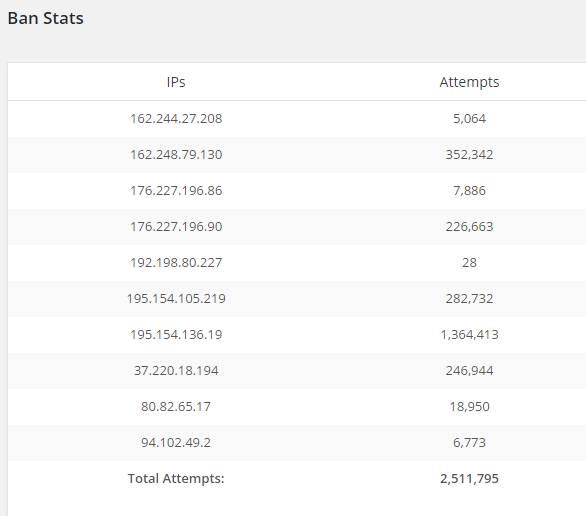586x516 pixels.
Task: Select IP address 162.244.27.208
Action: coord(176,119)
